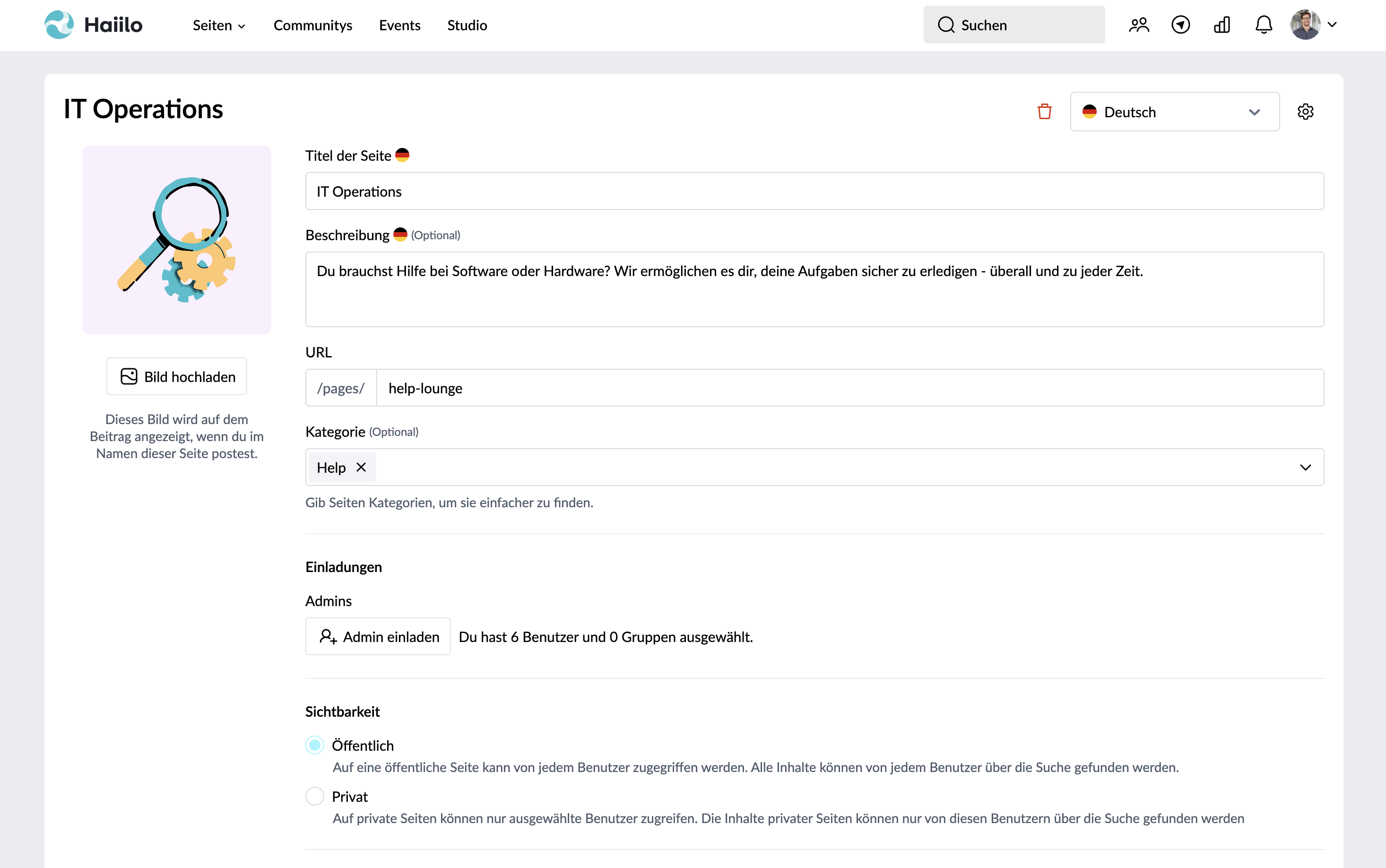Screen dimensions: 1386x868
Task: Open the notifications bell
Action: tap(1264, 25)
